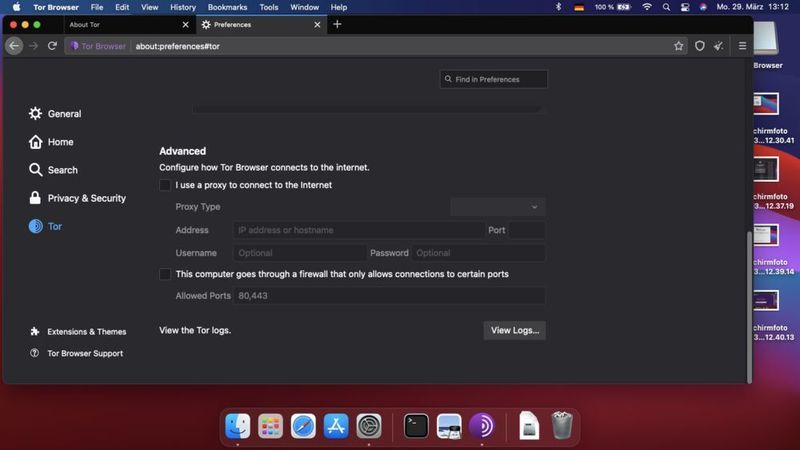This screenshot has width=800, height=450.
Task: Click the menu bar clock Mo. 29. März
Action: coord(753,7)
